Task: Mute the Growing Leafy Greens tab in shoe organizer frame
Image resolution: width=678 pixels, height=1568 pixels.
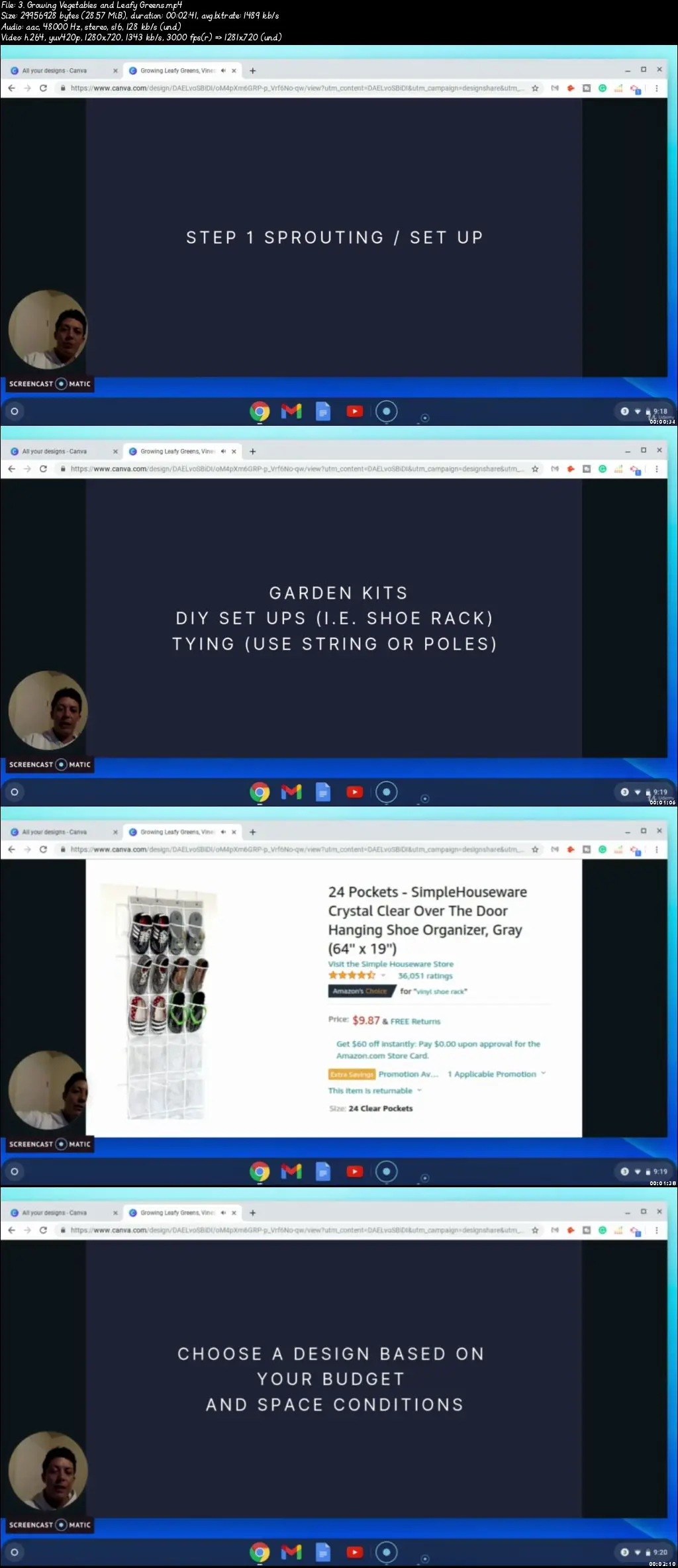Action: point(223,832)
